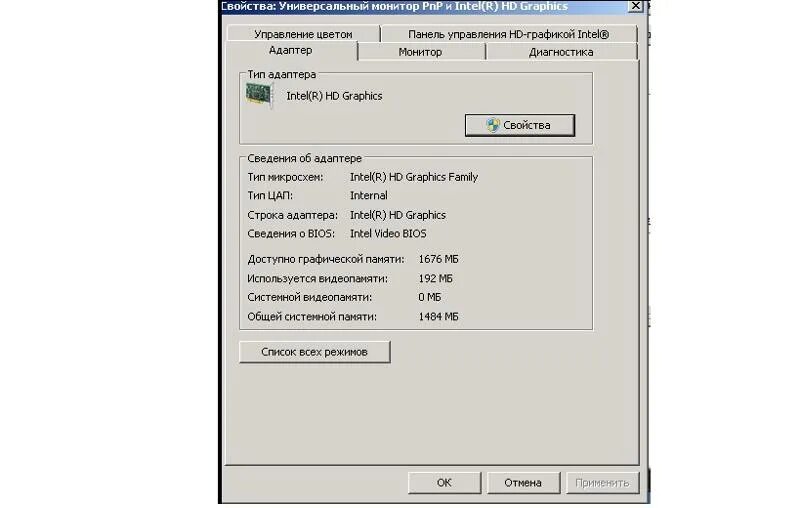Open adapter Свойства button with shield

519,125
